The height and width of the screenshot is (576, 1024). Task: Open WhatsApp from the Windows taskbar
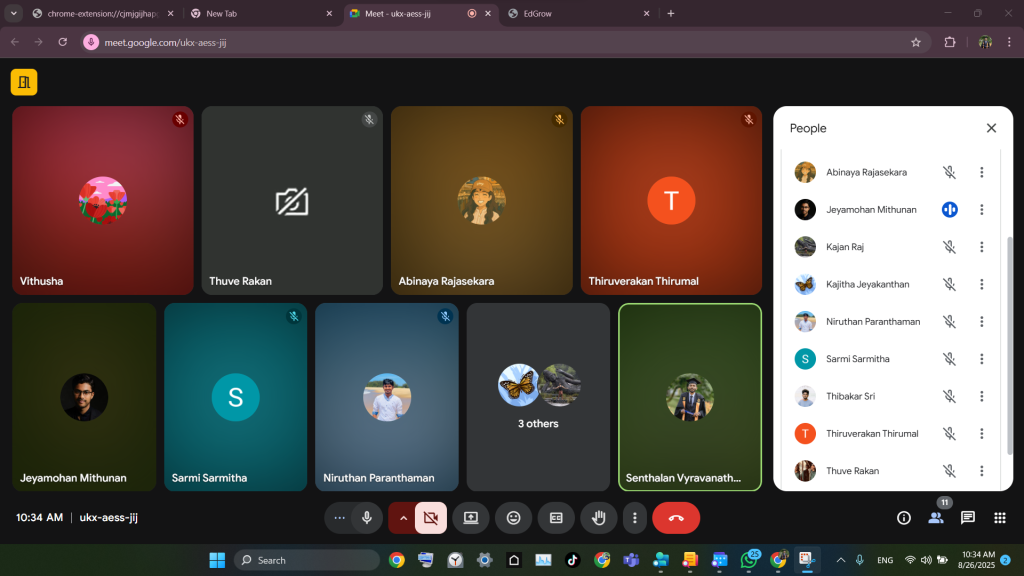pyautogui.click(x=749, y=560)
